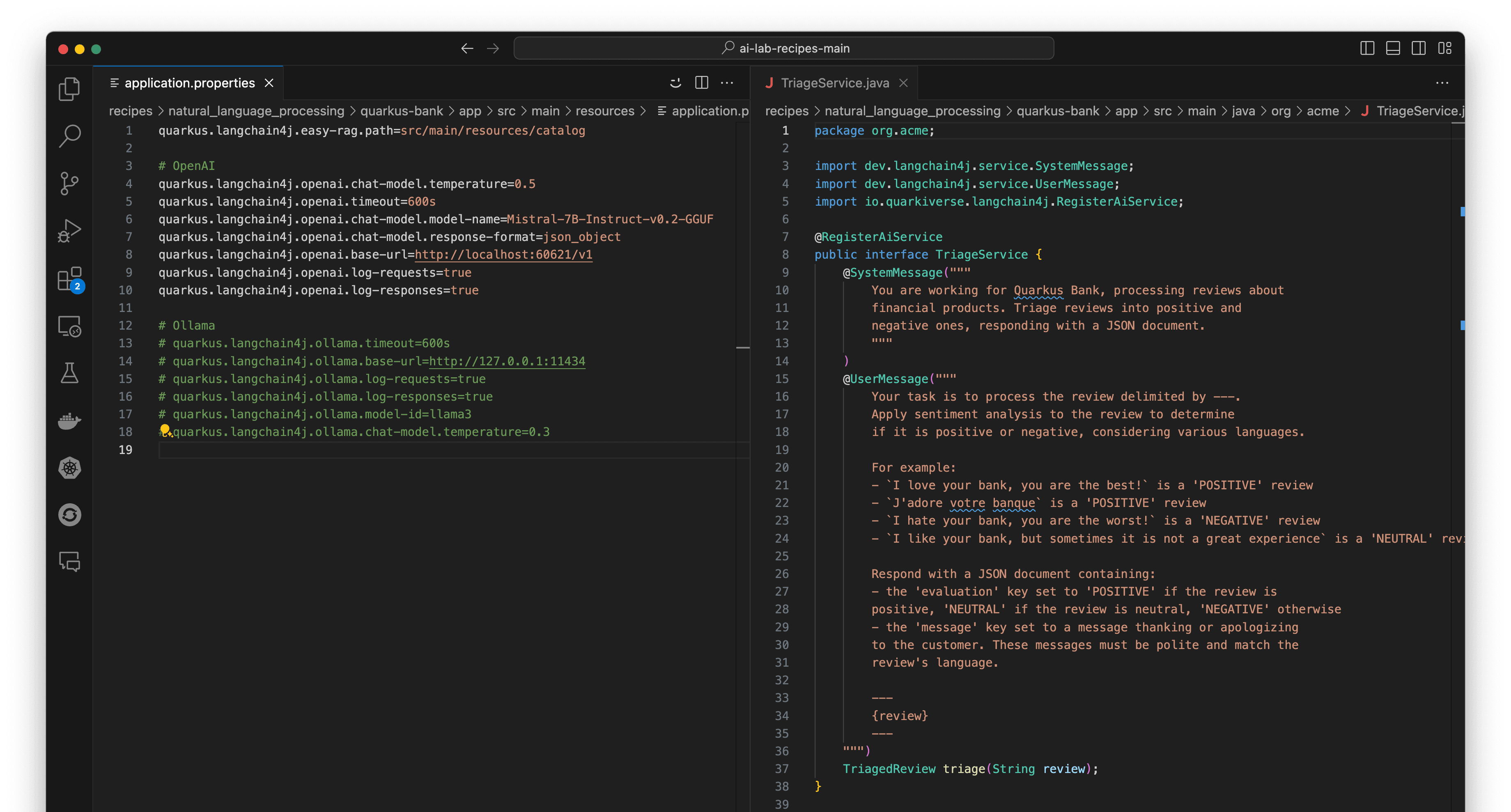Screen dimensions: 1511x812
Task: Click the 'json_object' response format value
Action: (581, 237)
